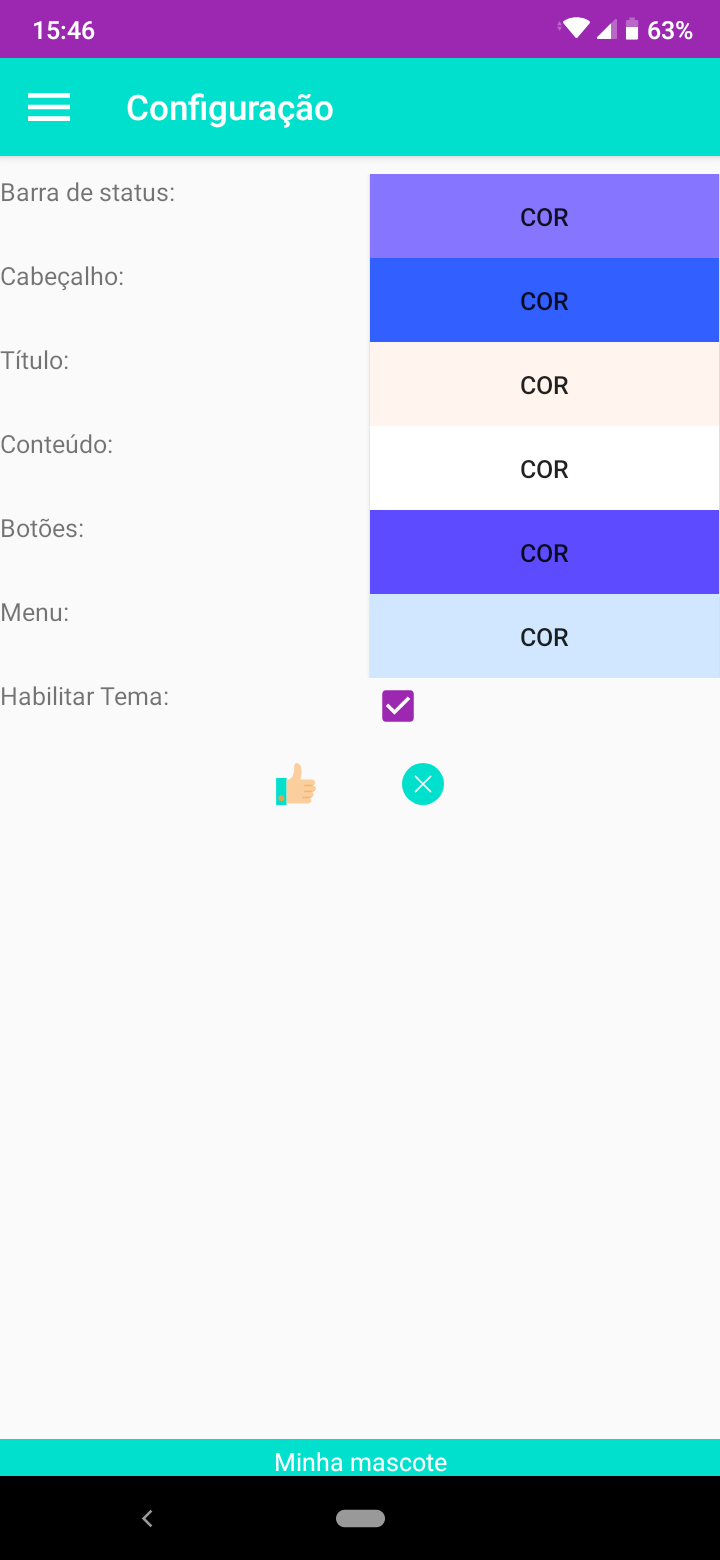Tap the battery icon in status bar
This screenshot has height=1560, width=720.
pyautogui.click(x=632, y=30)
